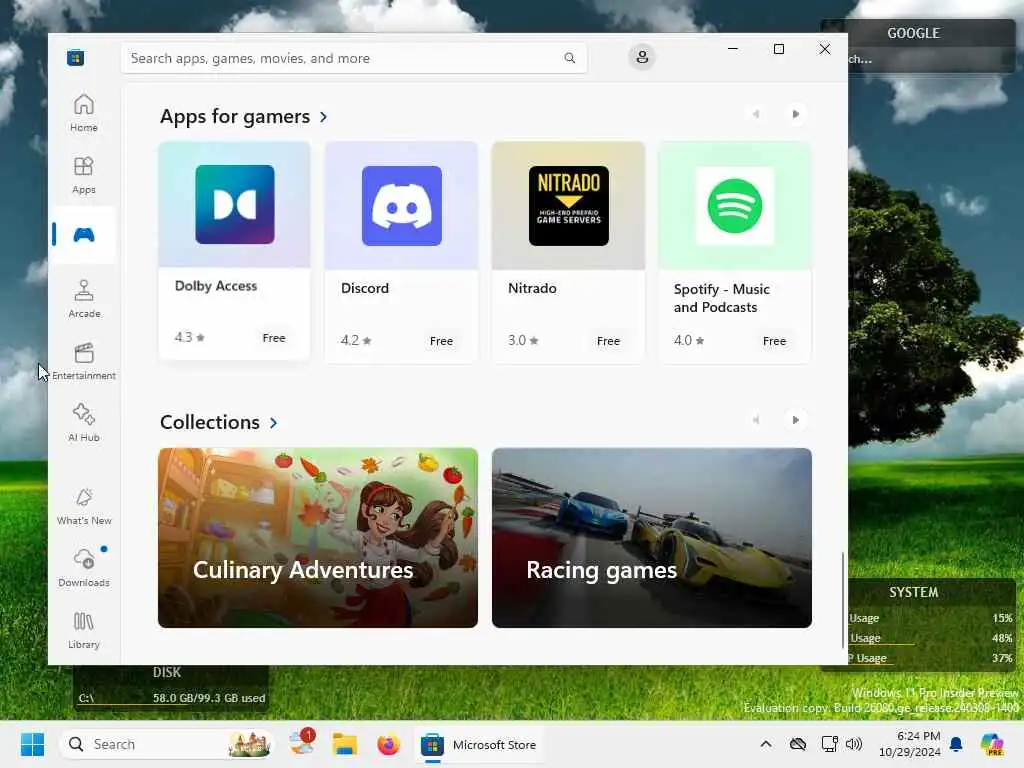Open Culinary Adventures collection
1024x768 pixels.
(318, 537)
